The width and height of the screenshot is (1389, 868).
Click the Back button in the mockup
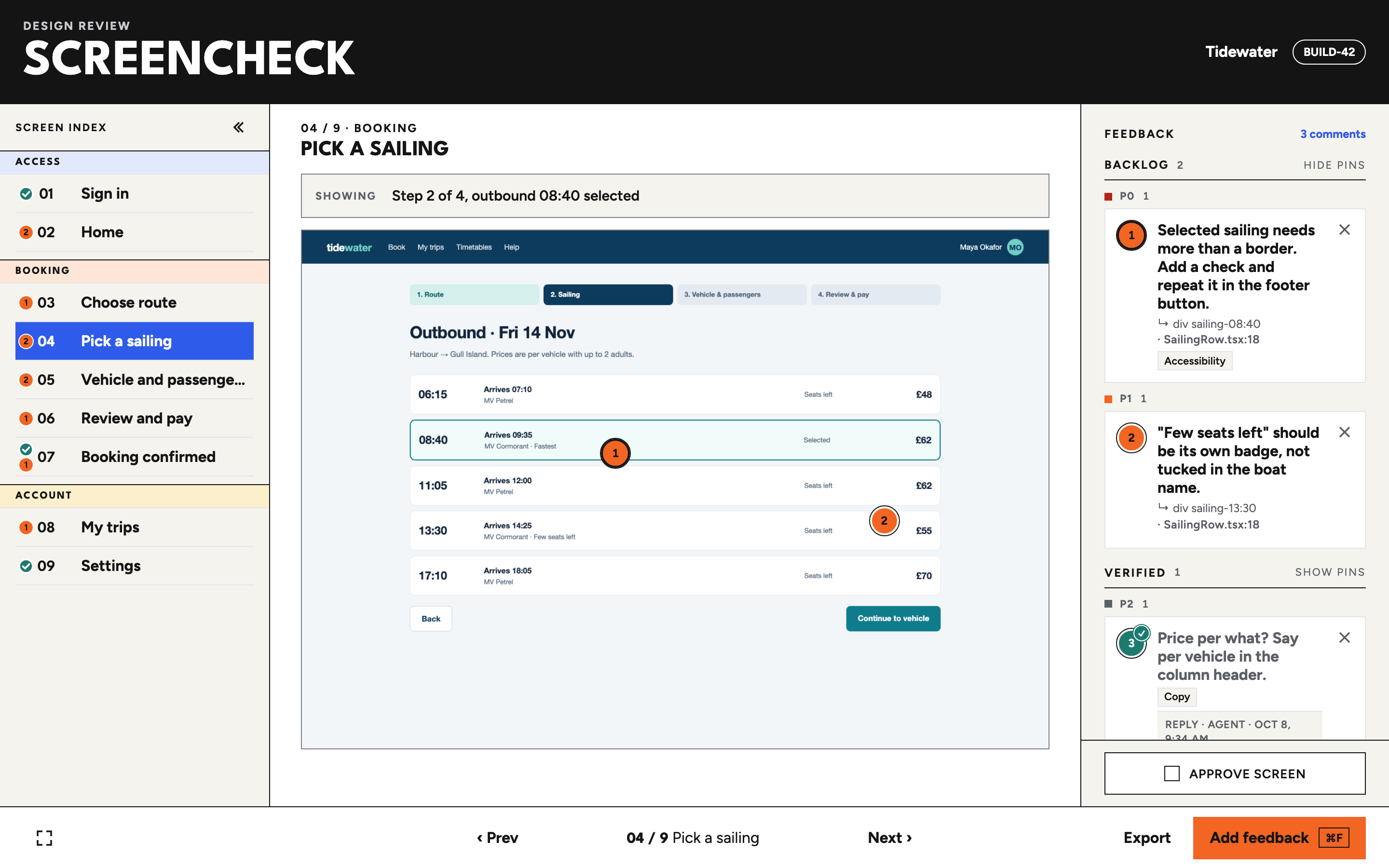tap(431, 618)
